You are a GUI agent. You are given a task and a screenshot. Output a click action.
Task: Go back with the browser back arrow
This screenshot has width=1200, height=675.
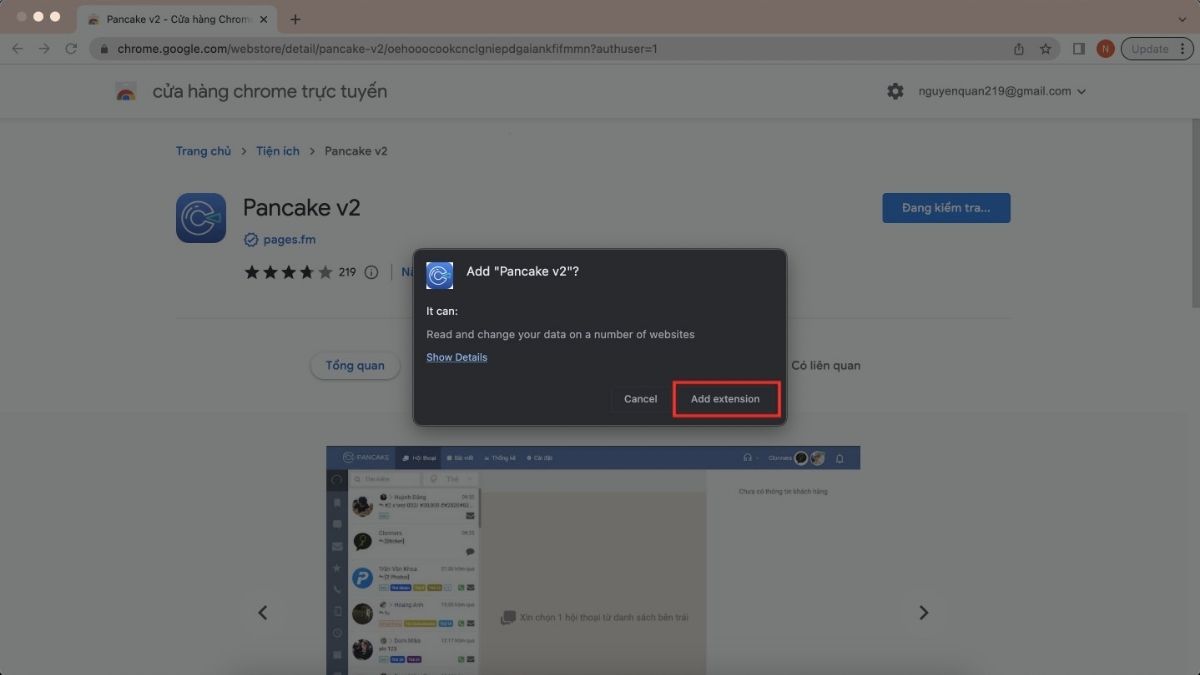pyautogui.click(x=17, y=48)
